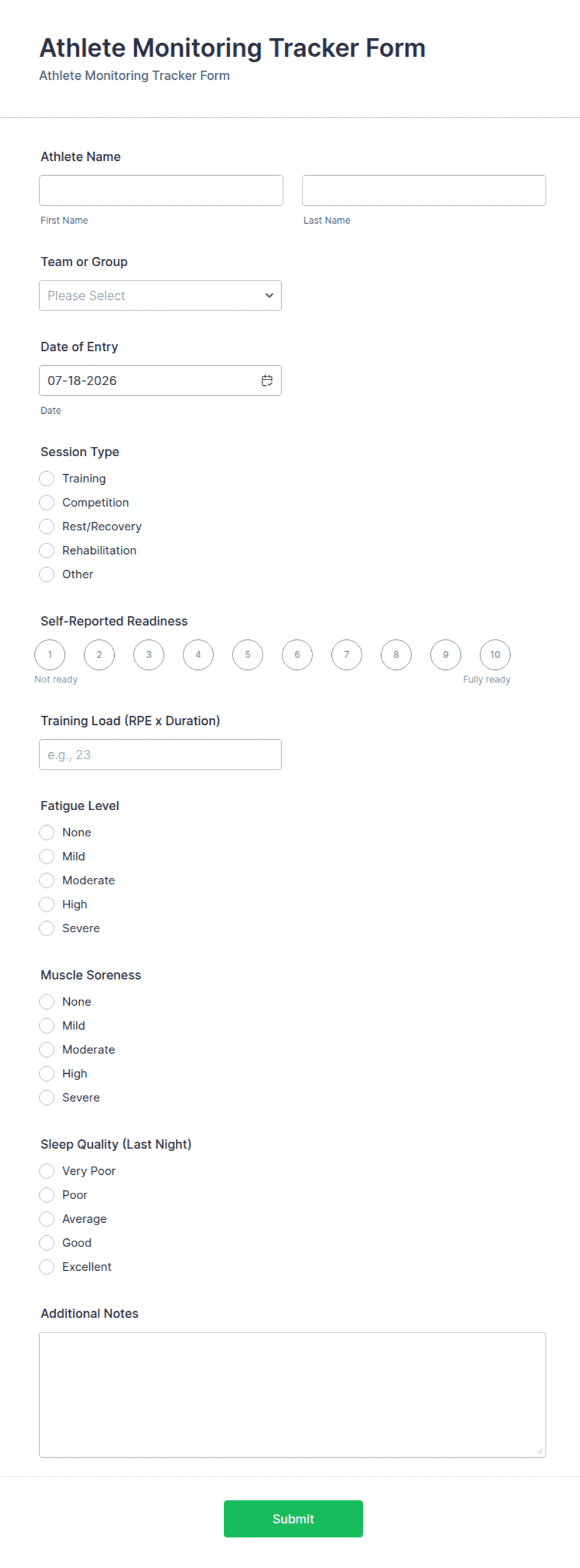Click the Last Name input field
This screenshot has width=580, height=1568.
click(424, 191)
